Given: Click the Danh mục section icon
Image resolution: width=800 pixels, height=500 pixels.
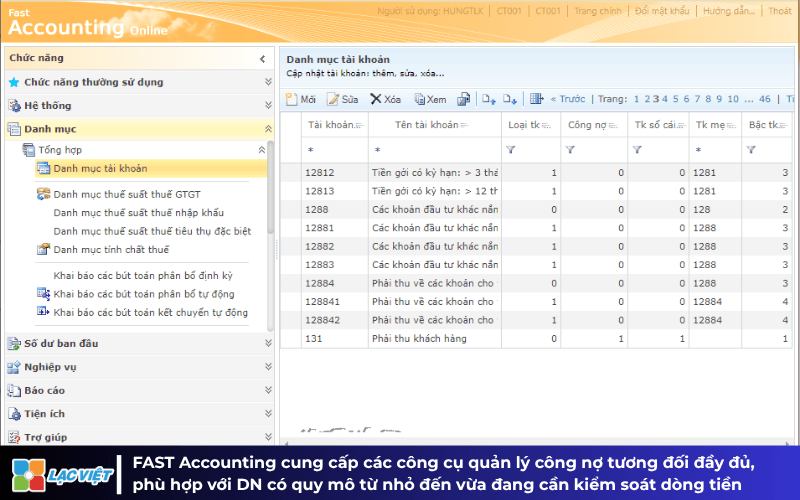Looking at the screenshot, I should [14, 129].
